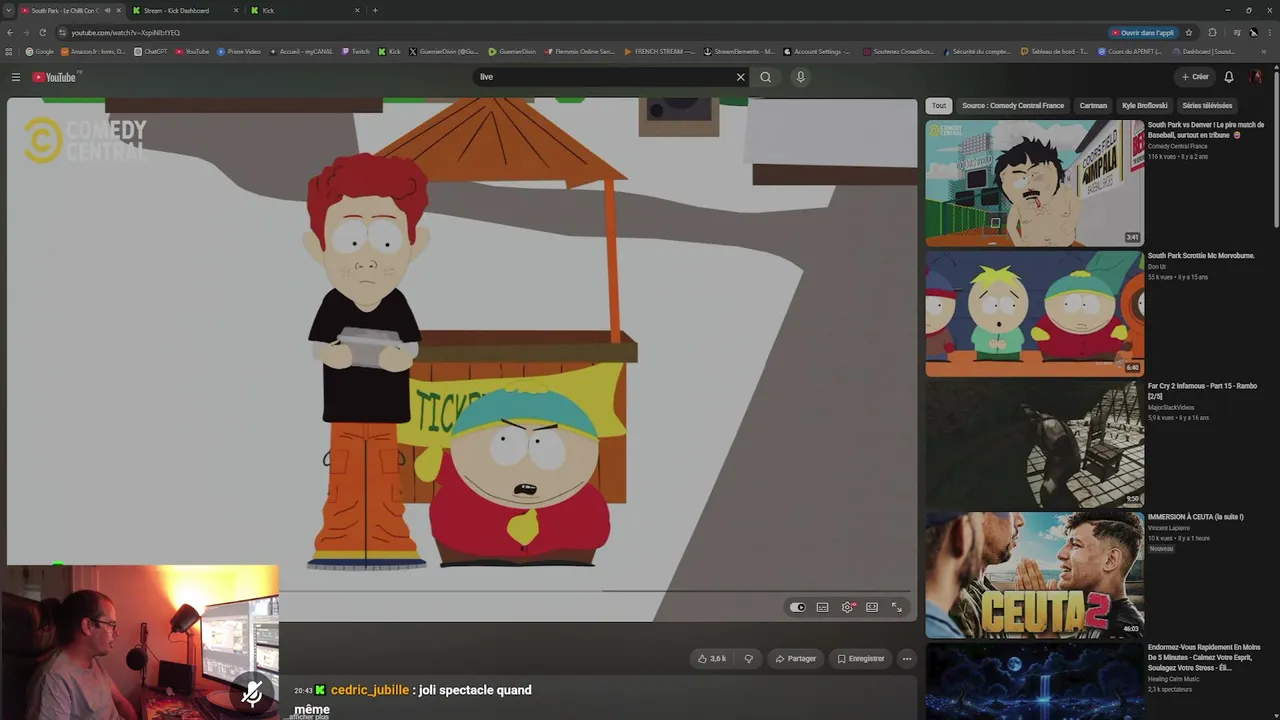Screen dimensions: 1280x720
Task: Close the South Park browser tab
Action: click(118, 10)
